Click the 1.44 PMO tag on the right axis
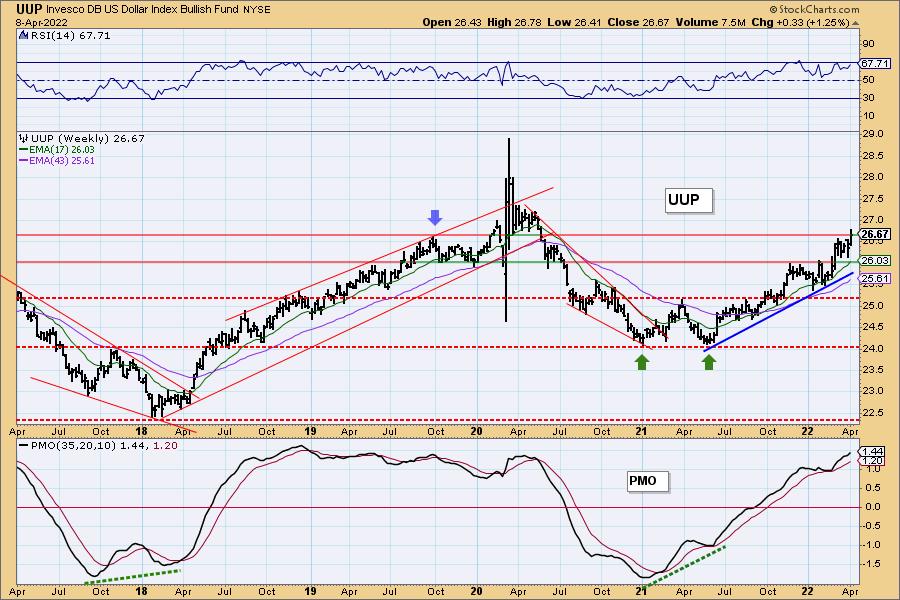Image resolution: width=900 pixels, height=600 pixels. pyautogui.click(x=873, y=452)
